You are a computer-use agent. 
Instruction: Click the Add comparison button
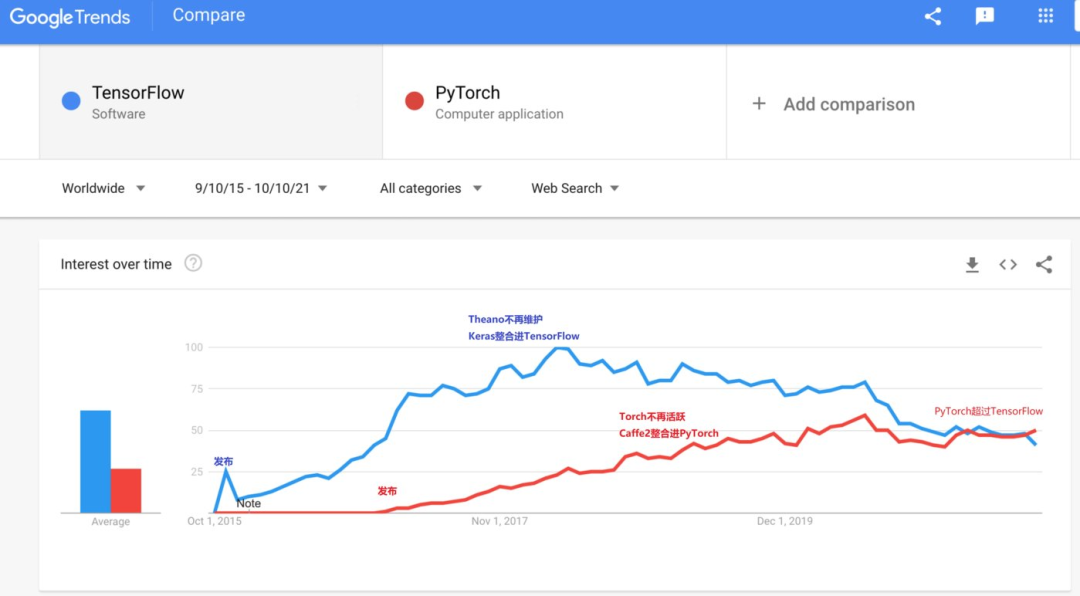point(848,104)
